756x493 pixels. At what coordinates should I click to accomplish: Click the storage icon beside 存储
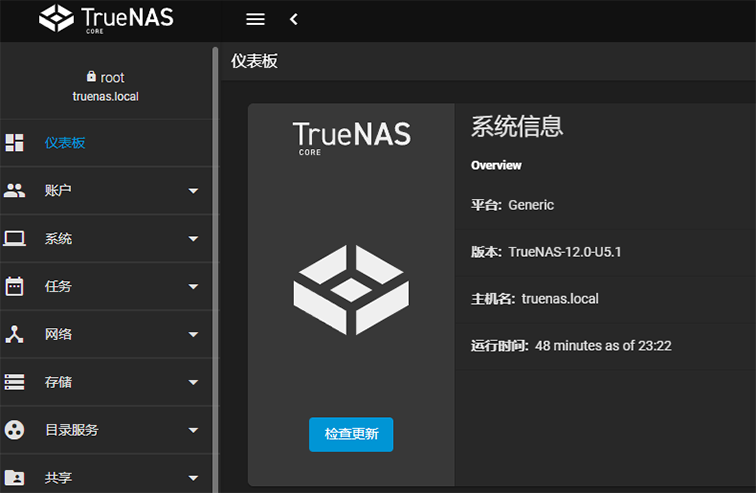(14, 382)
